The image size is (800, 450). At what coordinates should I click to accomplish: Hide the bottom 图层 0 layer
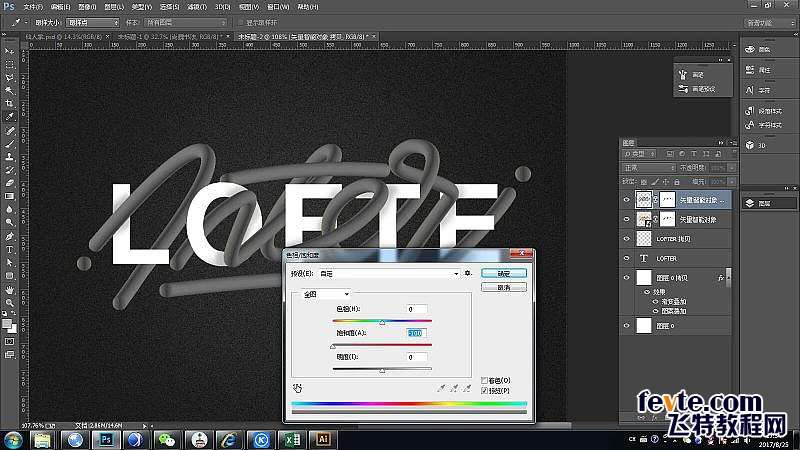pos(627,325)
